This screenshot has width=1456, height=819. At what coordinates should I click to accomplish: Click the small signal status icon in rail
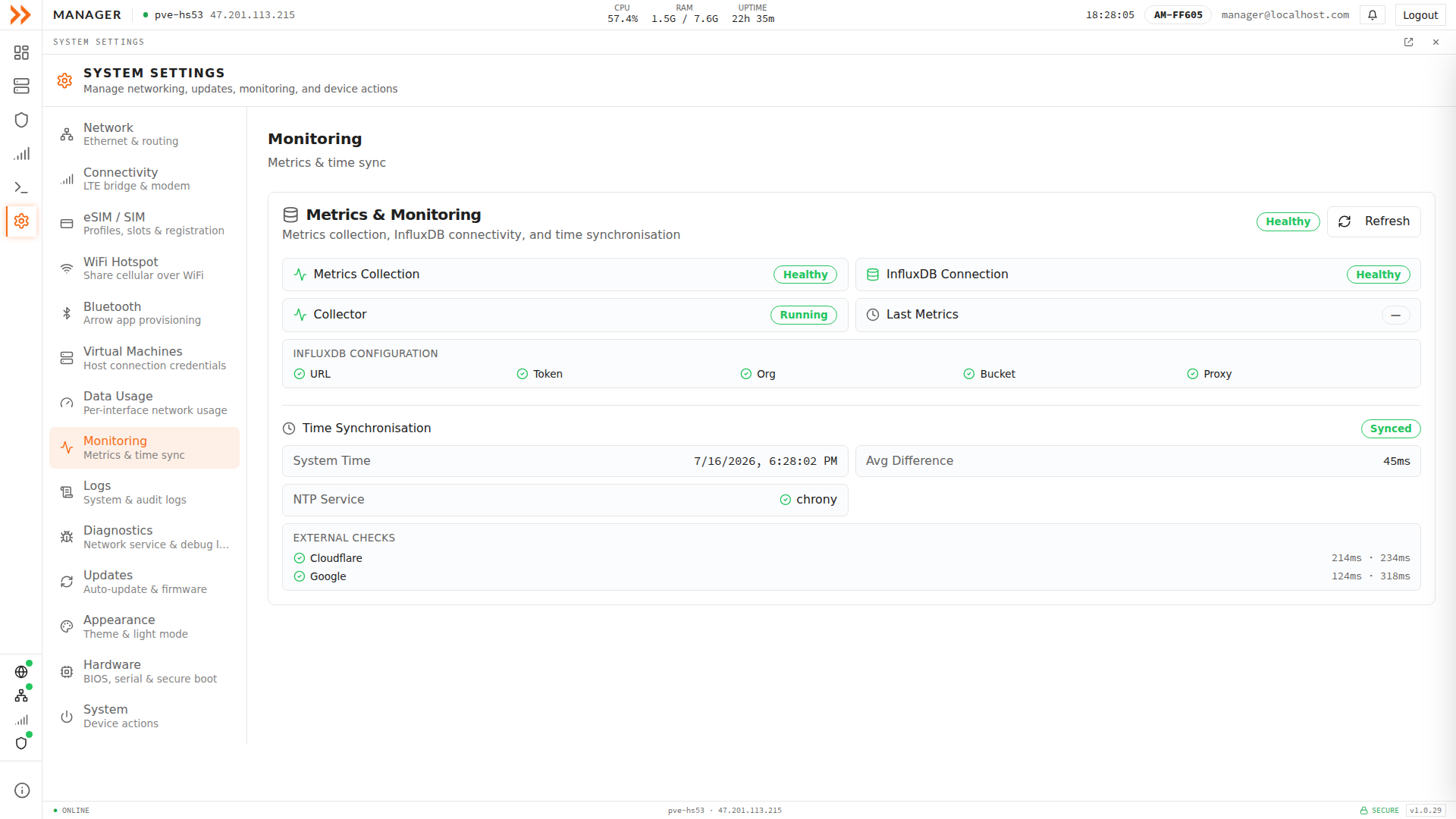pos(21,720)
